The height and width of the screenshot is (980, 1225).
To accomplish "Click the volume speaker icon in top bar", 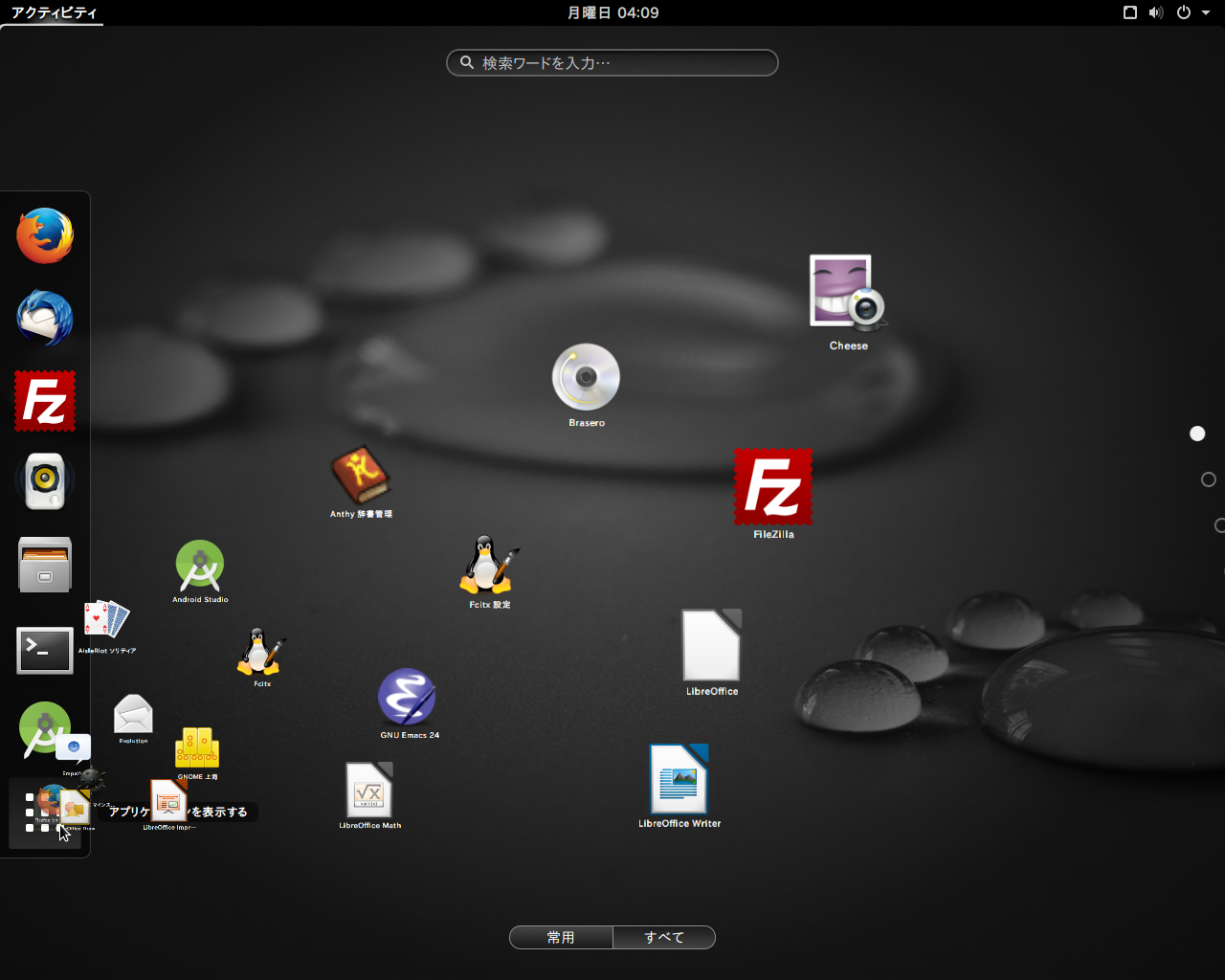I will click(1156, 12).
